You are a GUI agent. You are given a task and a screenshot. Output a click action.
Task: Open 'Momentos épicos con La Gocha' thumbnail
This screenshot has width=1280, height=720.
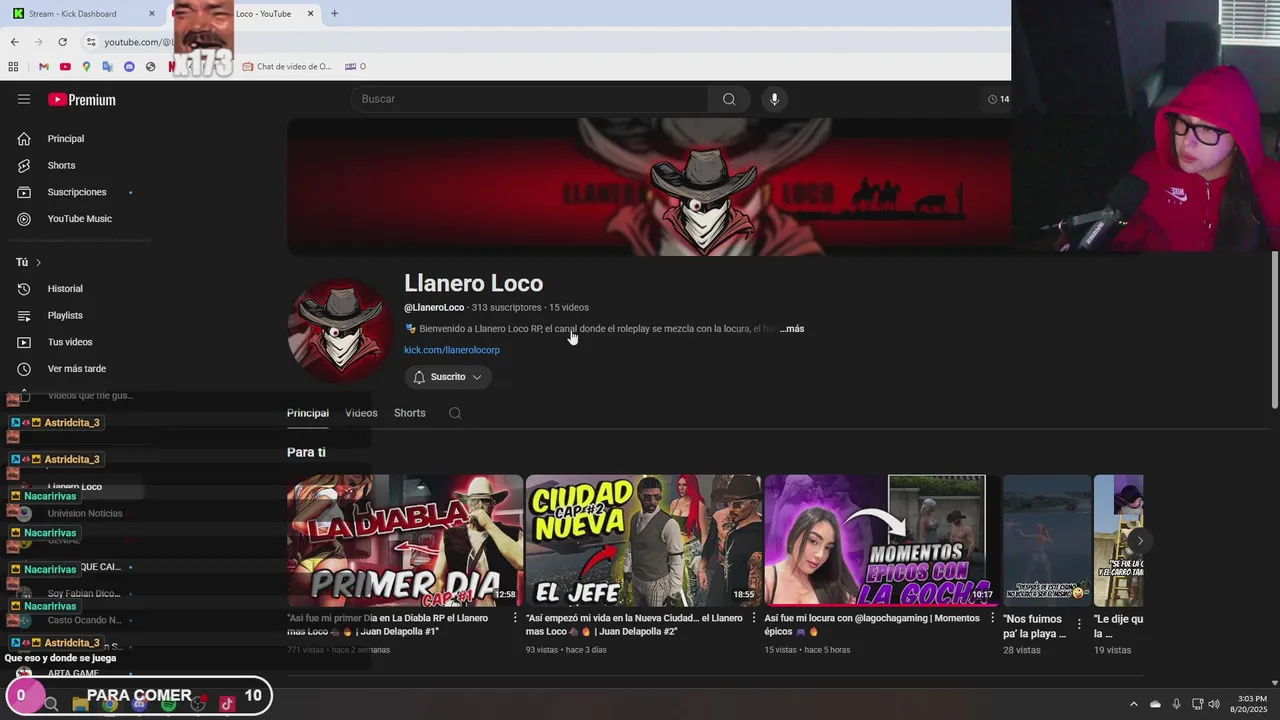[881, 540]
